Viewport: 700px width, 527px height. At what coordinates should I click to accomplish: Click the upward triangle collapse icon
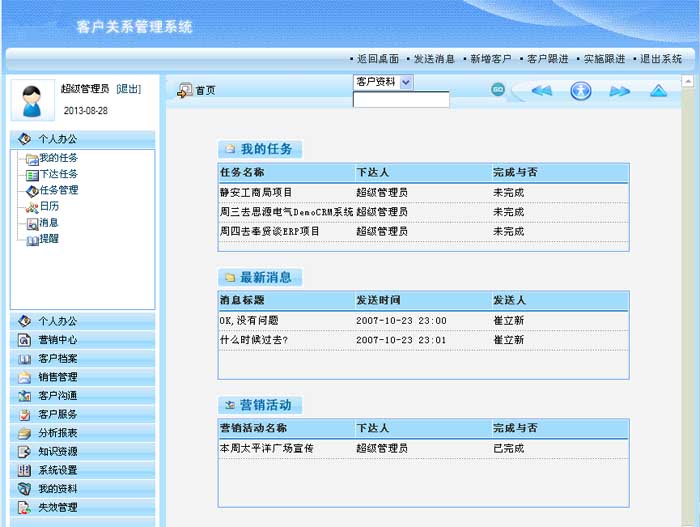coord(658,91)
